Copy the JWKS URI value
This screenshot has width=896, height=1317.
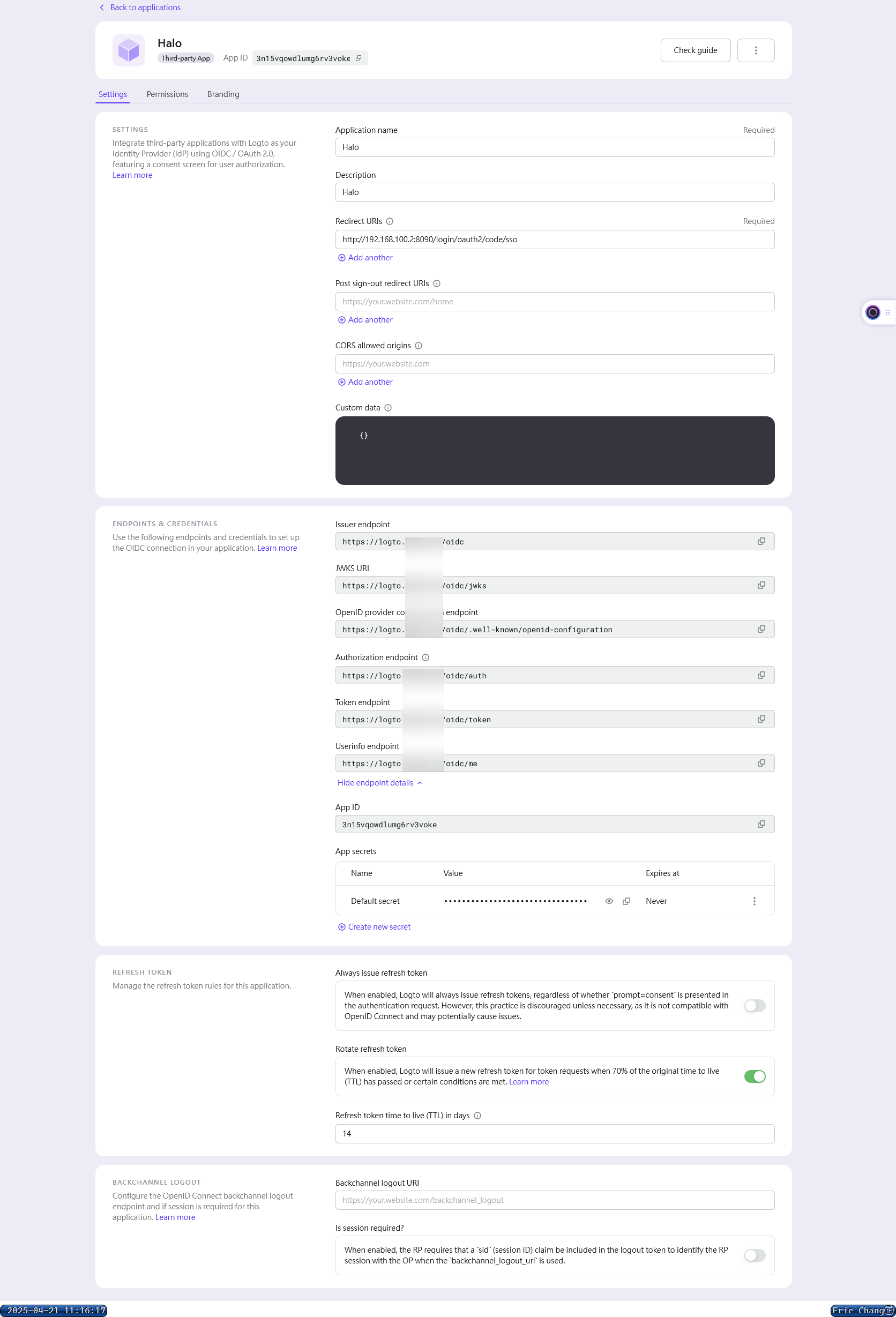[760, 586]
